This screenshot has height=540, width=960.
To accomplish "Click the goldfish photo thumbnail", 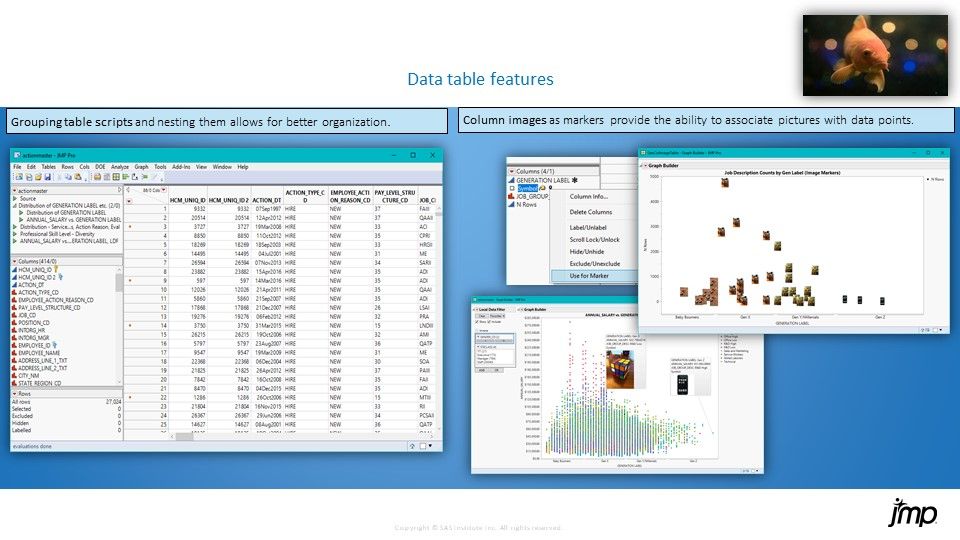I will (875, 55).
